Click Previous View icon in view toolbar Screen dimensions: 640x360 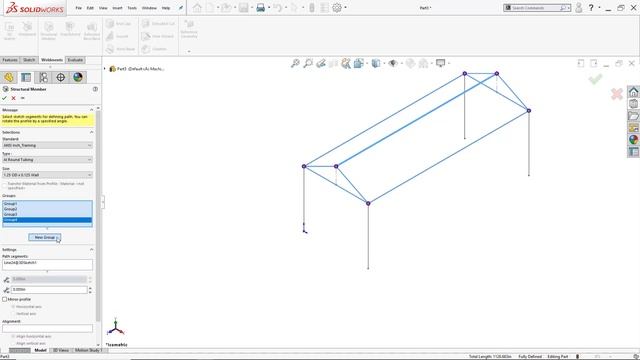(x=321, y=63)
